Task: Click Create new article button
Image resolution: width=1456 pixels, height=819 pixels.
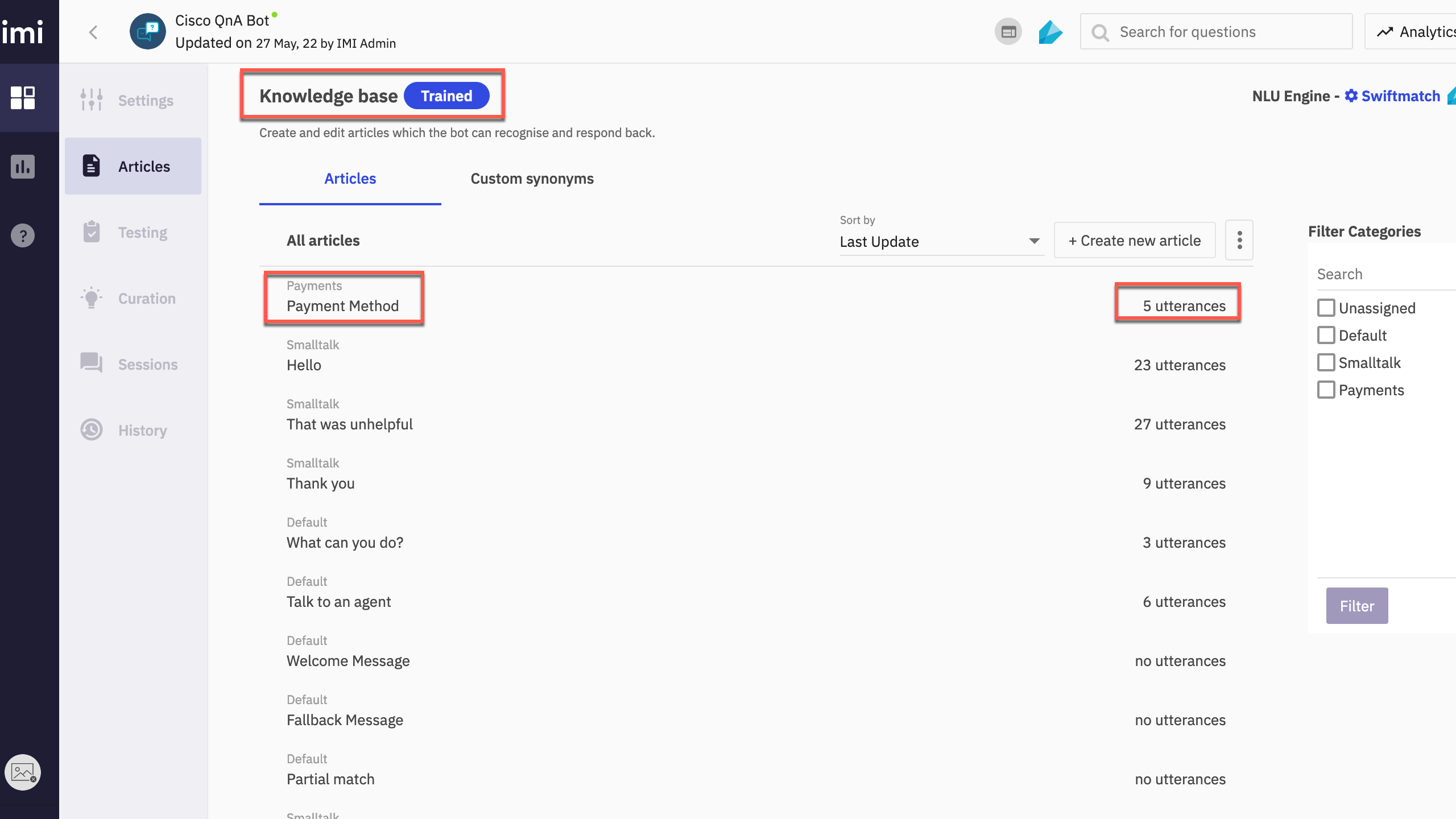Action: tap(1135, 240)
